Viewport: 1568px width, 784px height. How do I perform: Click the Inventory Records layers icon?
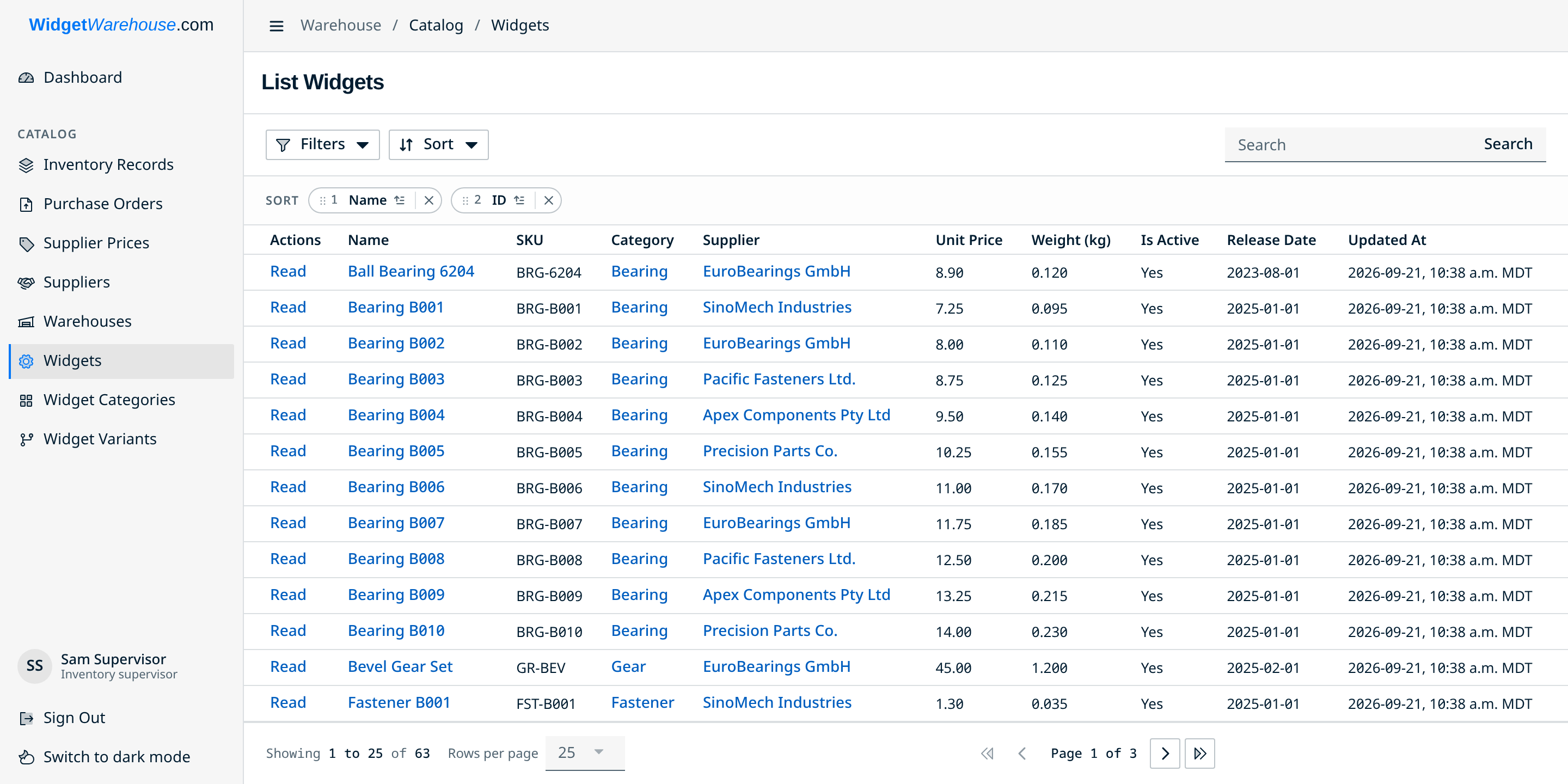pos(26,165)
